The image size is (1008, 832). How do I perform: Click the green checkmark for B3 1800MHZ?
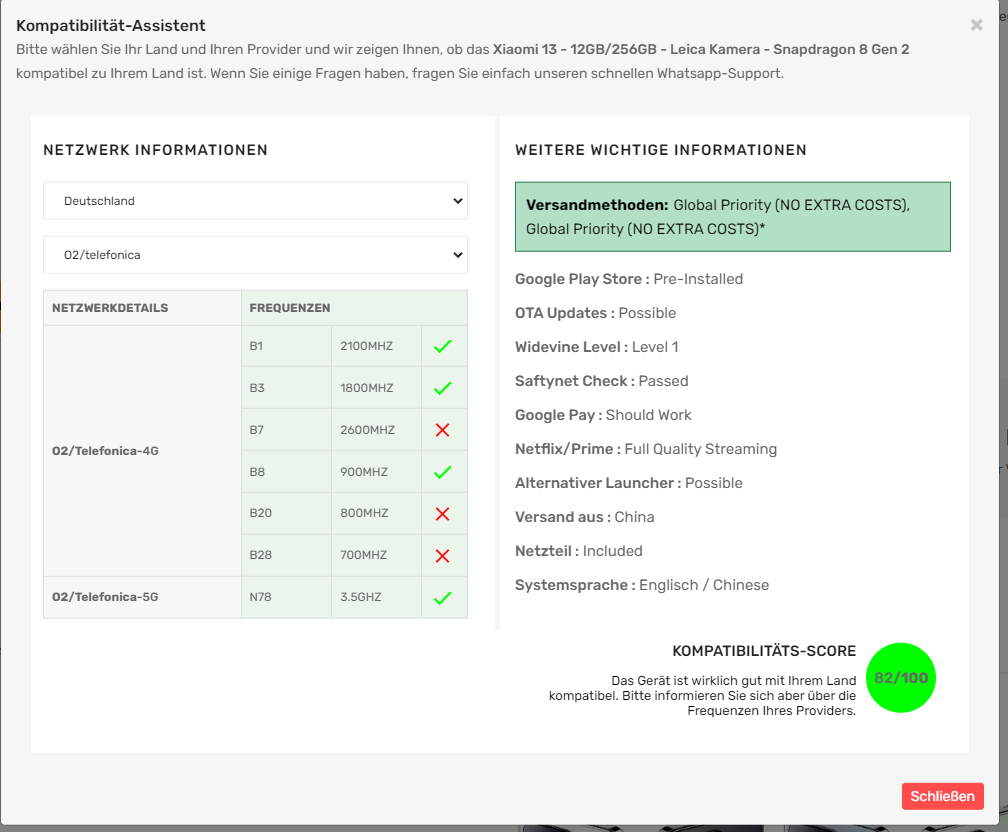tap(443, 389)
